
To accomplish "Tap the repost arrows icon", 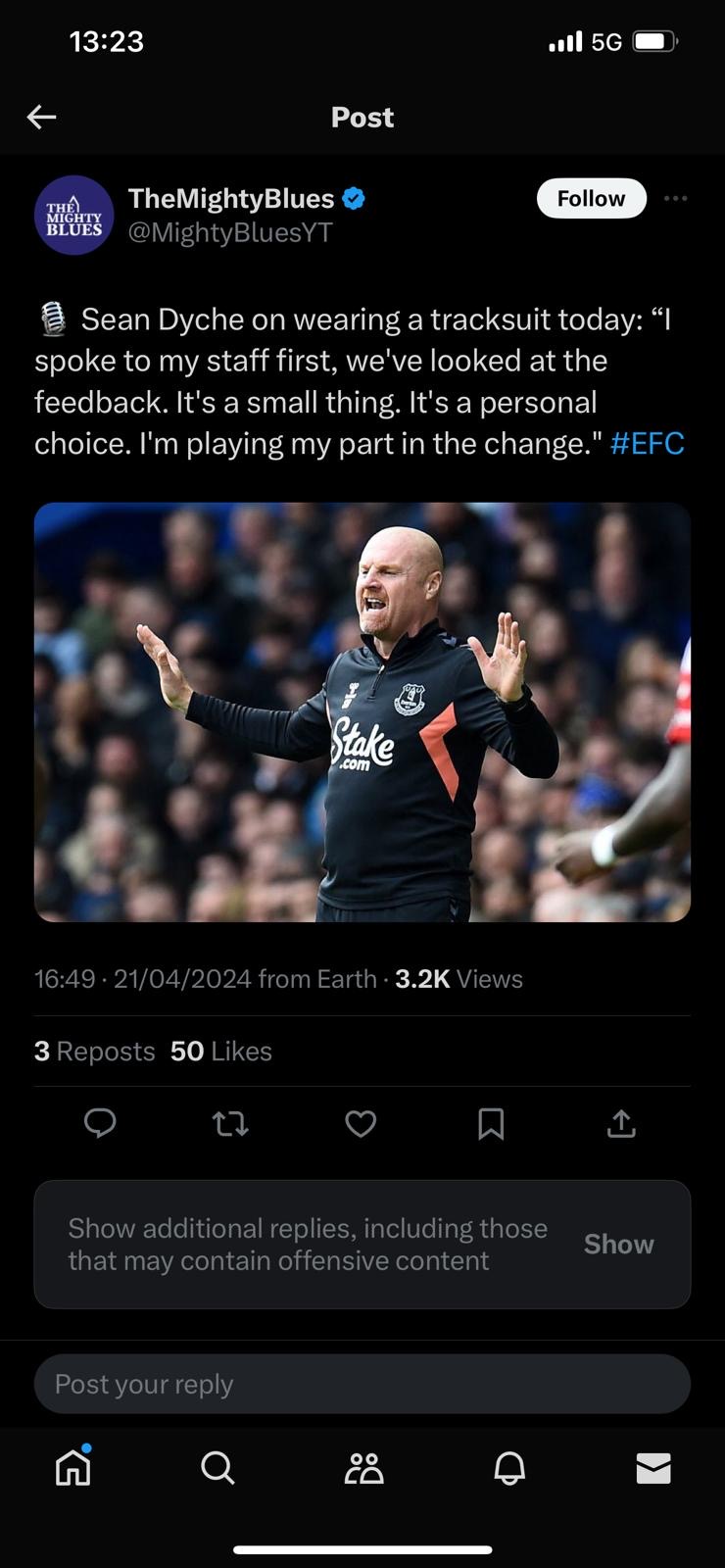I will pos(230,1123).
